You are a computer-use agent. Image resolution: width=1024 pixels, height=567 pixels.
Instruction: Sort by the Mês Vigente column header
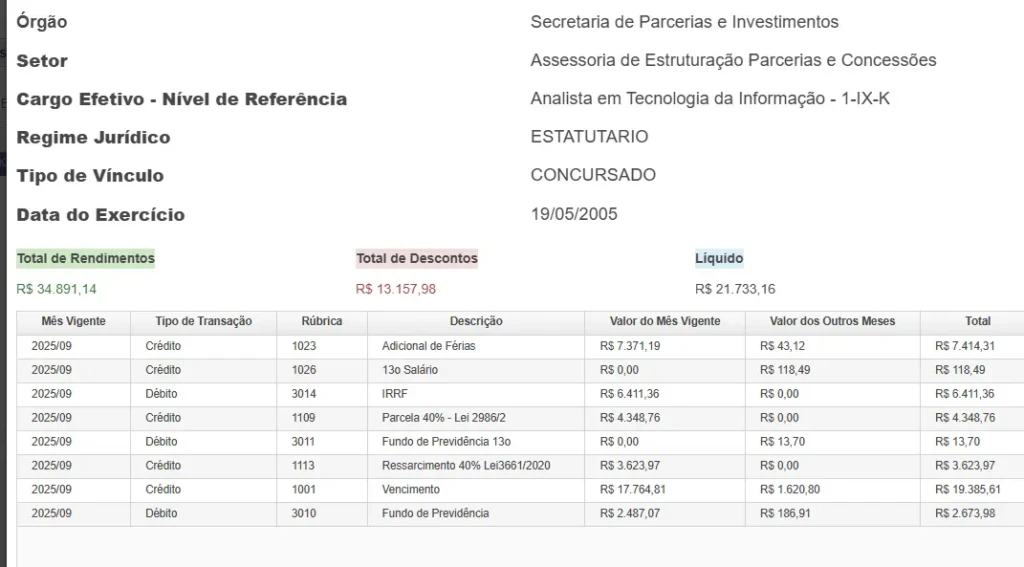[73, 322]
